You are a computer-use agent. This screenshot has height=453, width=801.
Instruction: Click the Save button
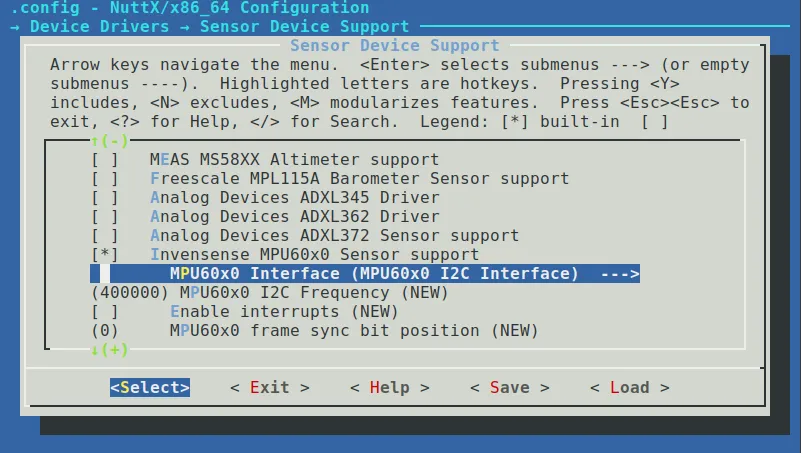[509, 388]
